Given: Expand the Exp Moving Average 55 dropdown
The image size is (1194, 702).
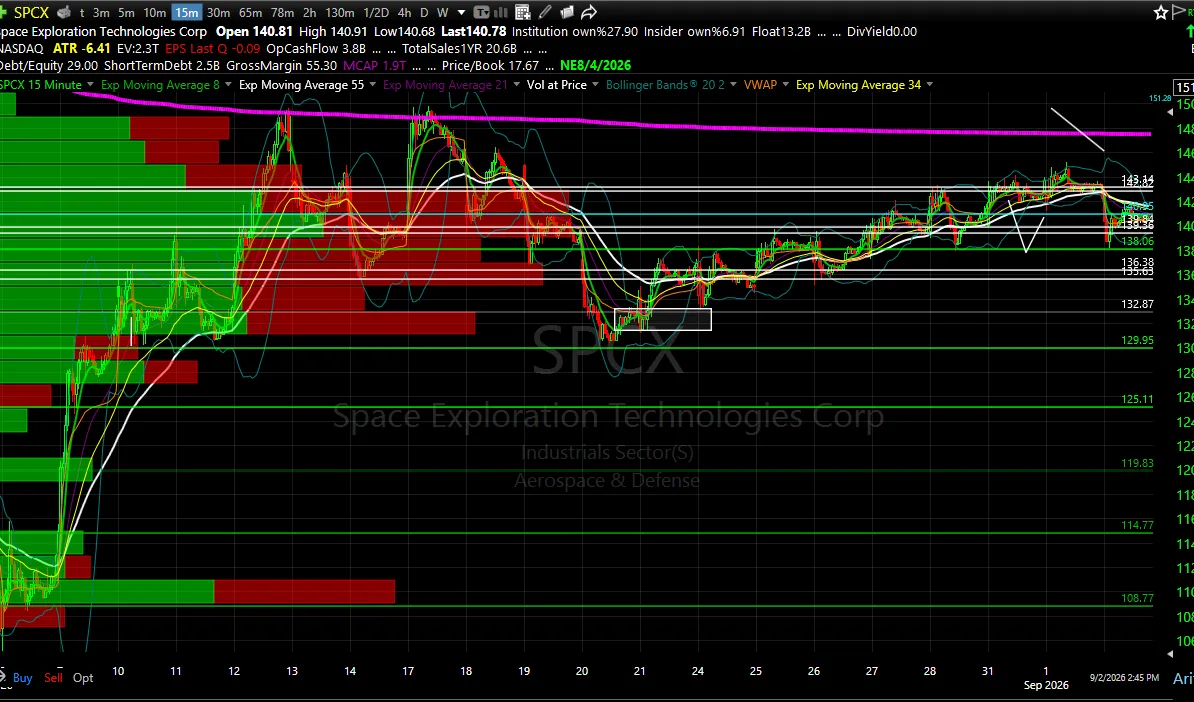Looking at the screenshot, I should click(x=372, y=85).
